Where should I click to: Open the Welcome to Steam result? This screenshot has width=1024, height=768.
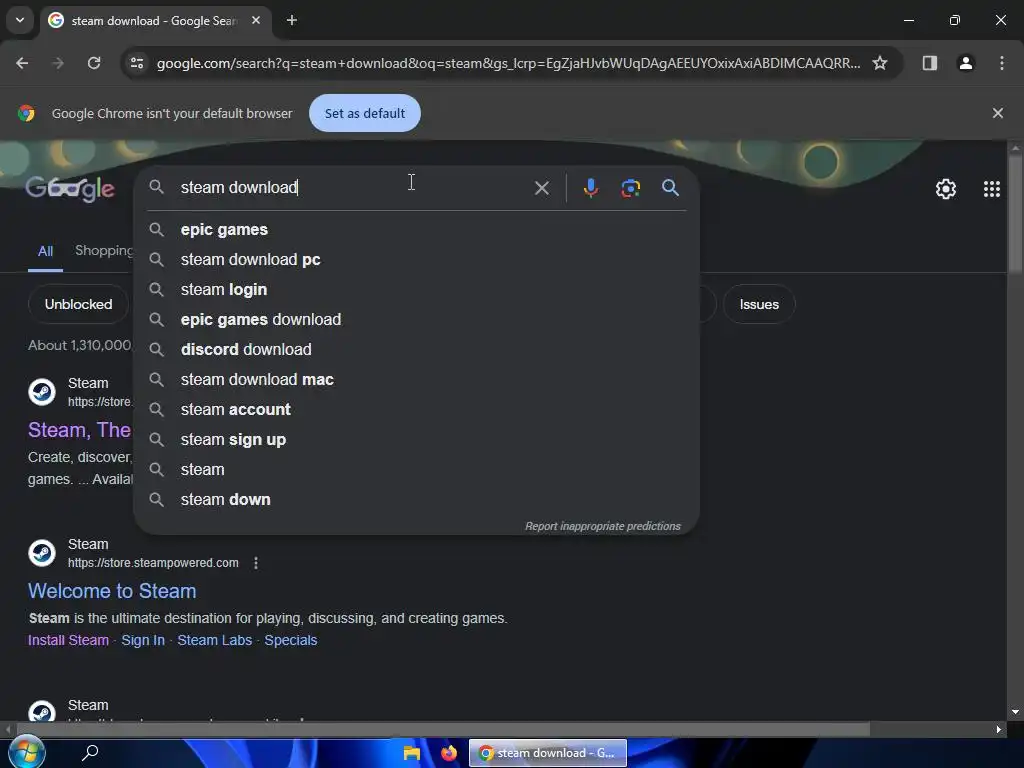click(x=112, y=591)
